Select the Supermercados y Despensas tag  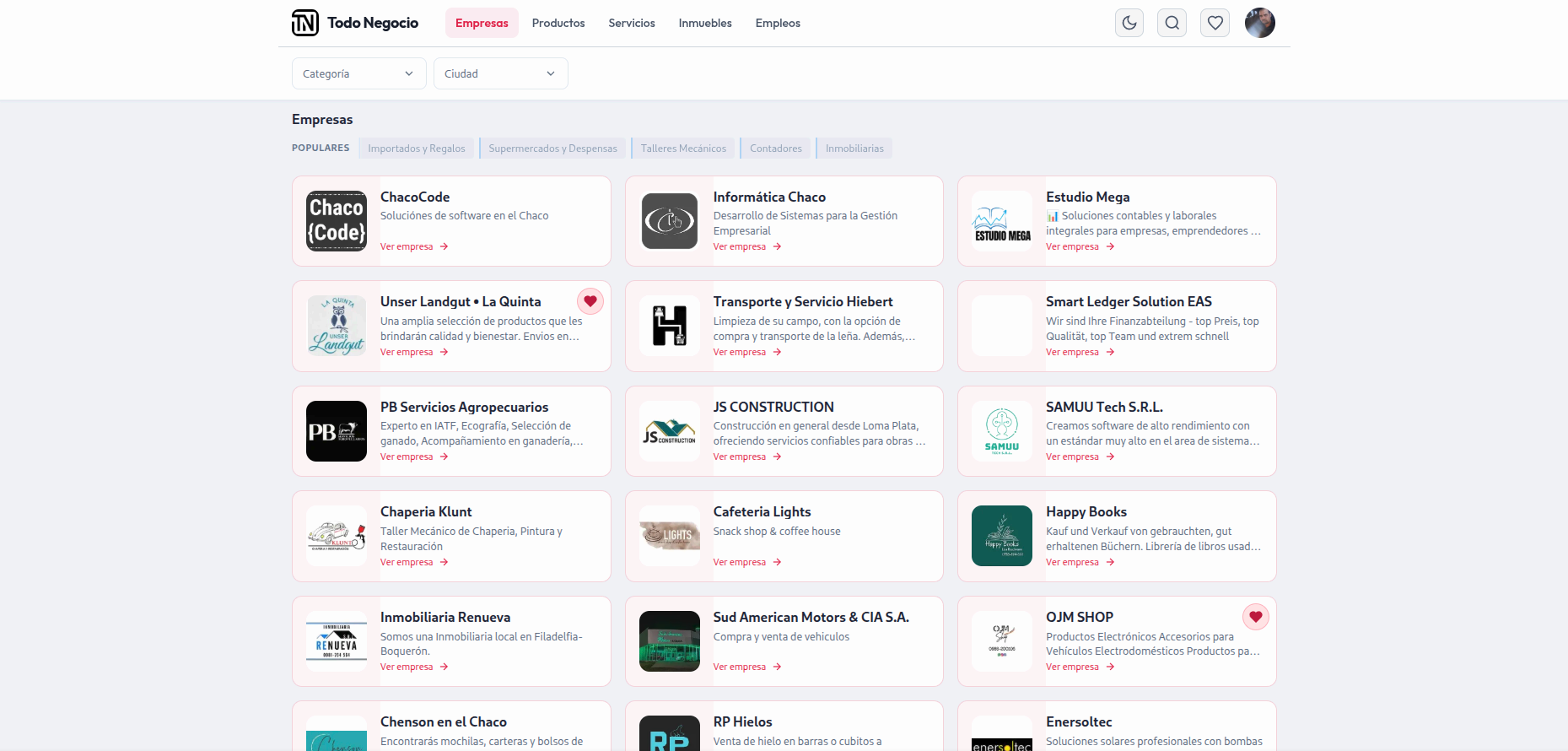tap(552, 149)
